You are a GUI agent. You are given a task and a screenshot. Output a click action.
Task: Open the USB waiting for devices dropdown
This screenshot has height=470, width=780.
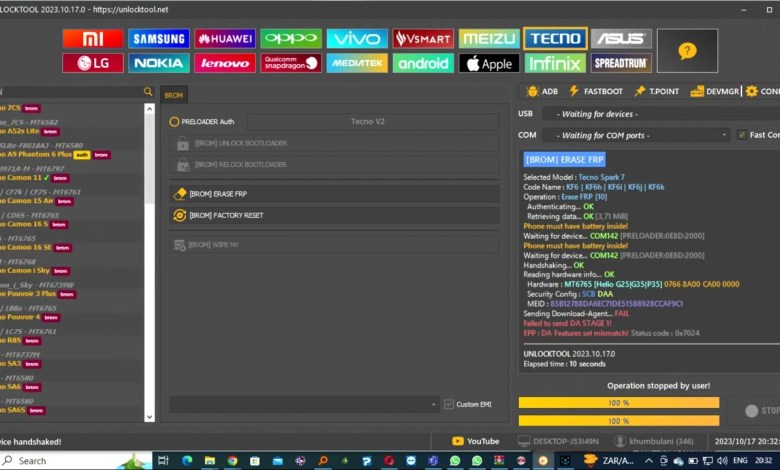[661, 114]
